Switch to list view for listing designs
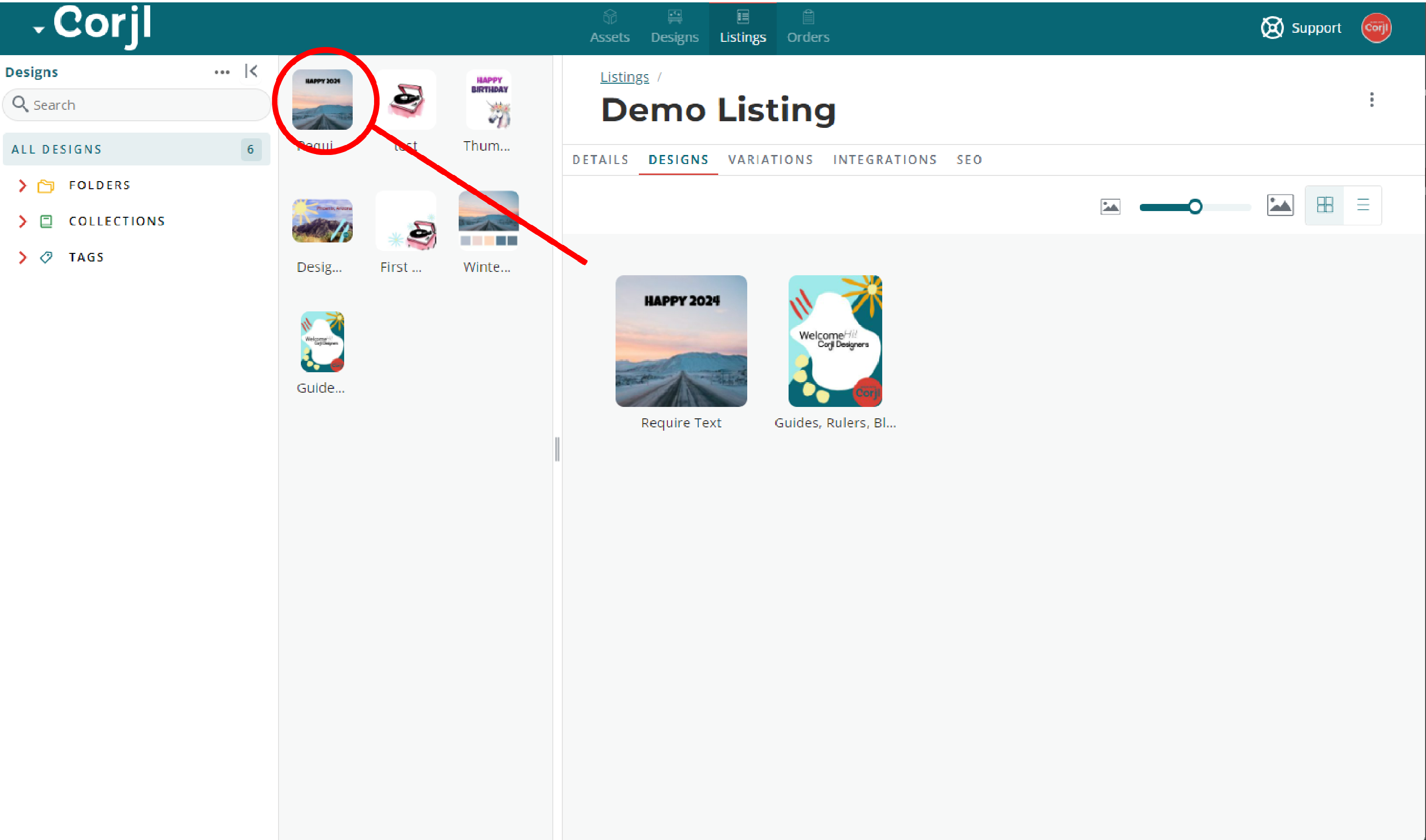1426x840 pixels. pos(1363,205)
